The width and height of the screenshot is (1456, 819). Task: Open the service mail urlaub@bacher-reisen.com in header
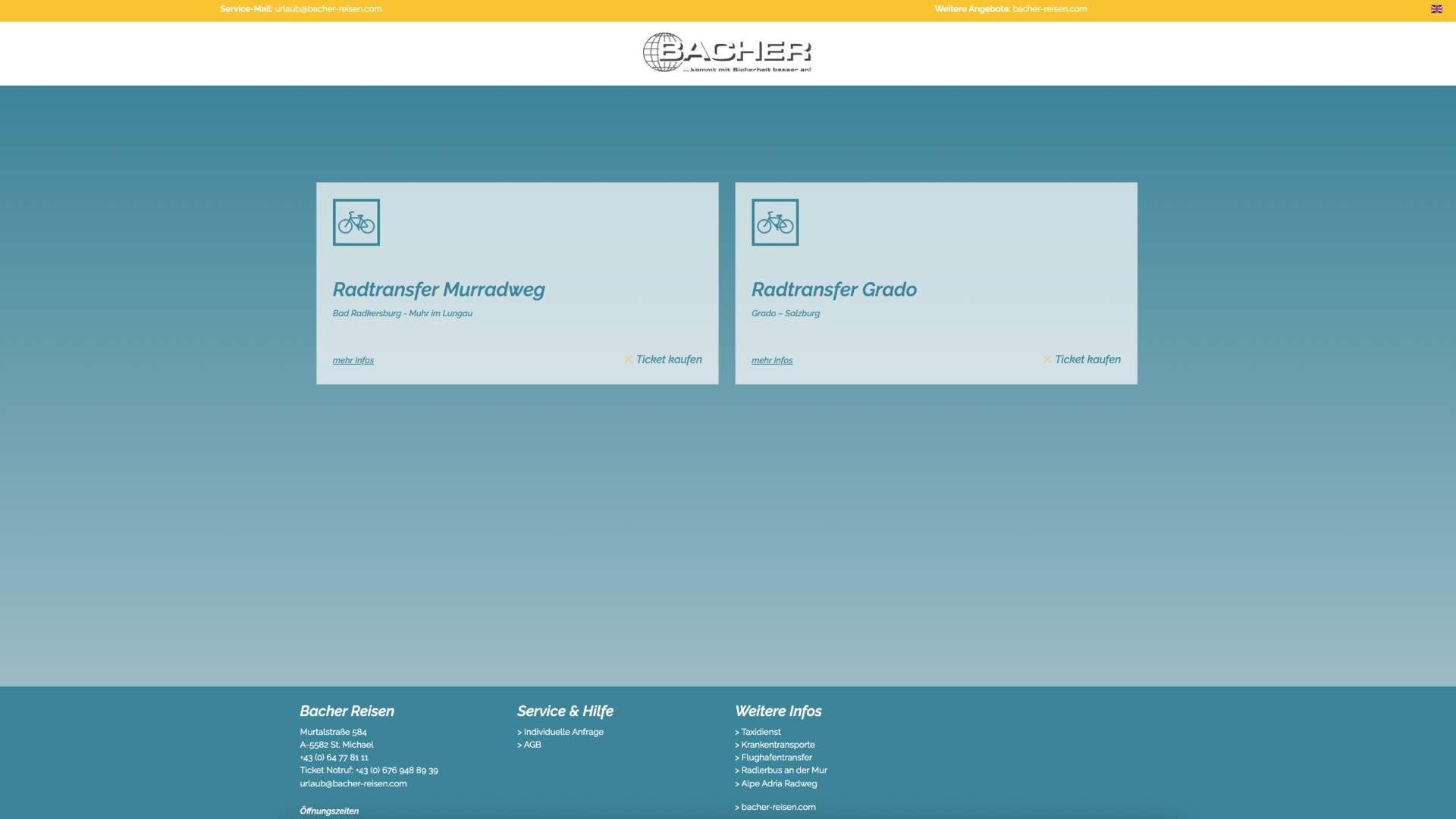pos(328,9)
